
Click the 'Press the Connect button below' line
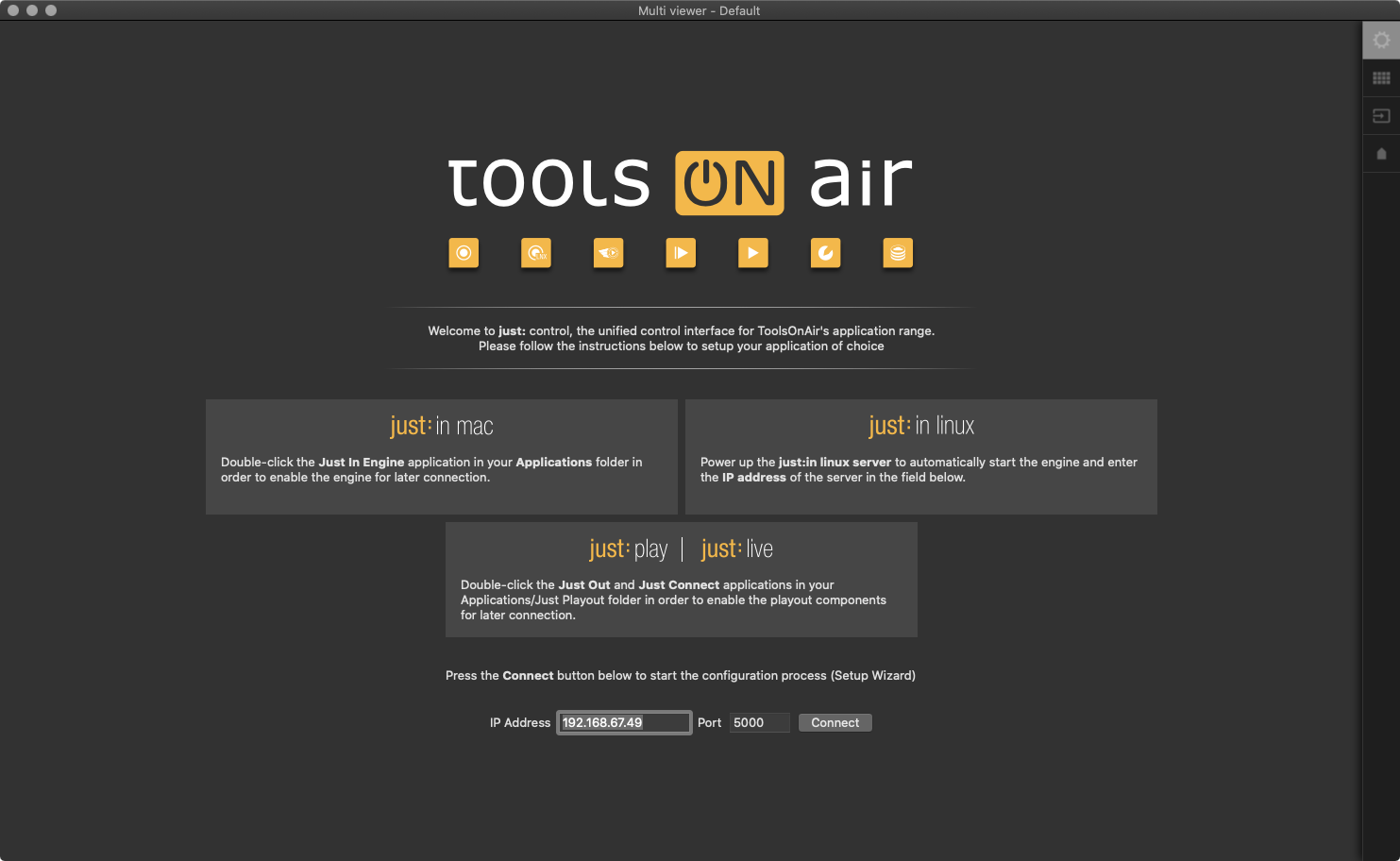pos(681,675)
